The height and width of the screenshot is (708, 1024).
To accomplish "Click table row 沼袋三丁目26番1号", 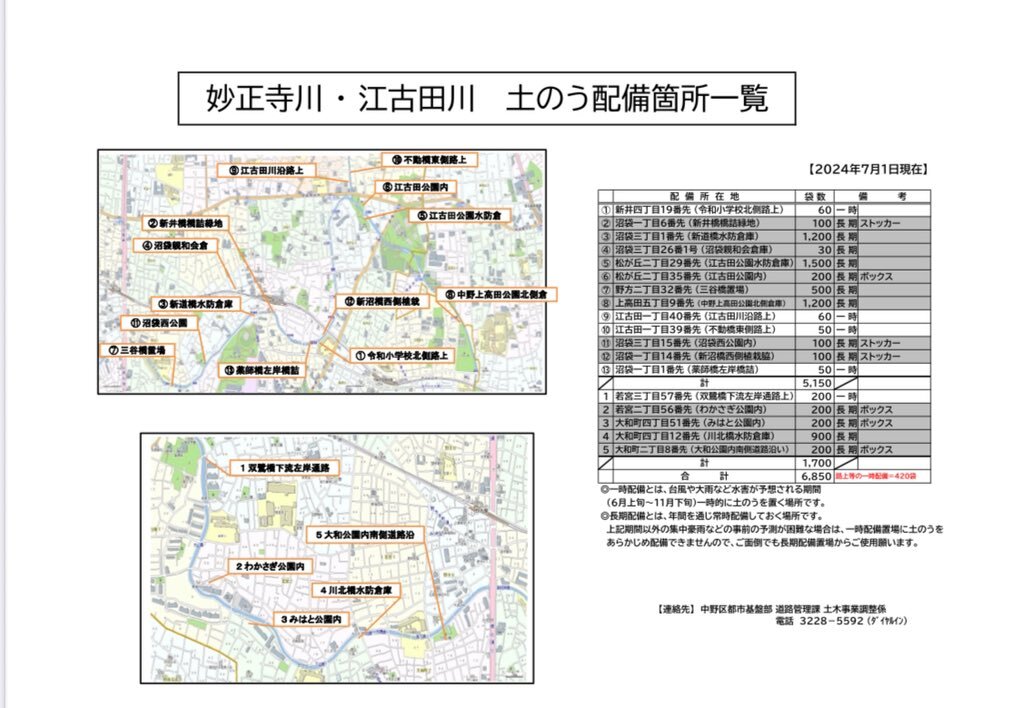I will pos(764,249).
